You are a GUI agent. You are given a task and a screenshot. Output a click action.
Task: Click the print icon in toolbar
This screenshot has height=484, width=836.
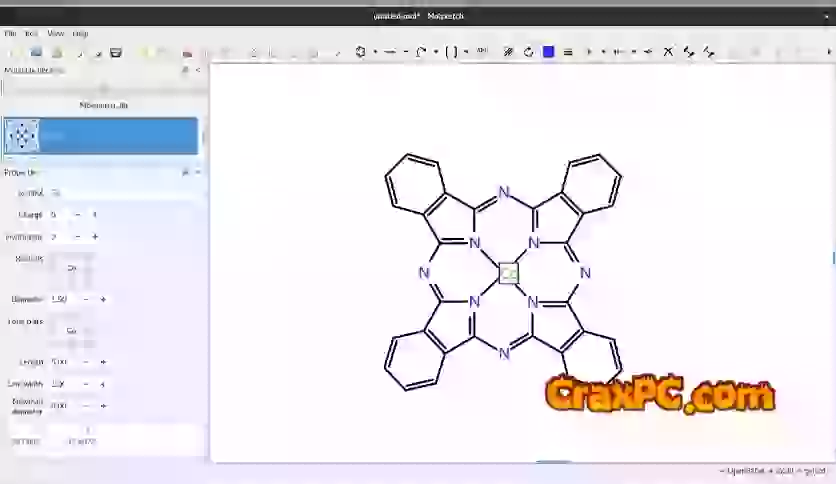116,52
